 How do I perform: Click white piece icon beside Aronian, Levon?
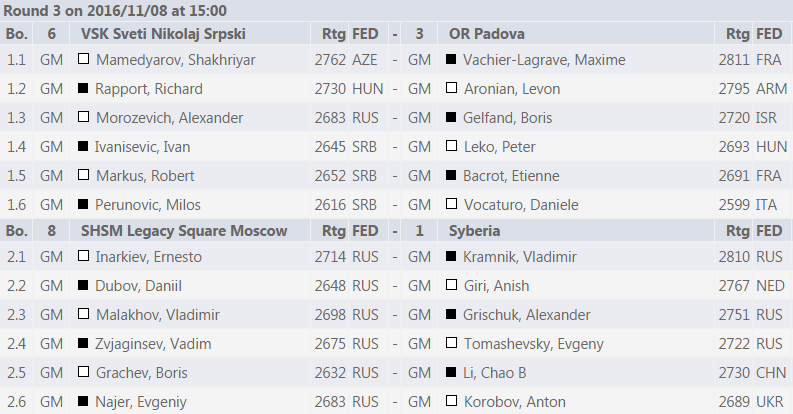click(454, 89)
